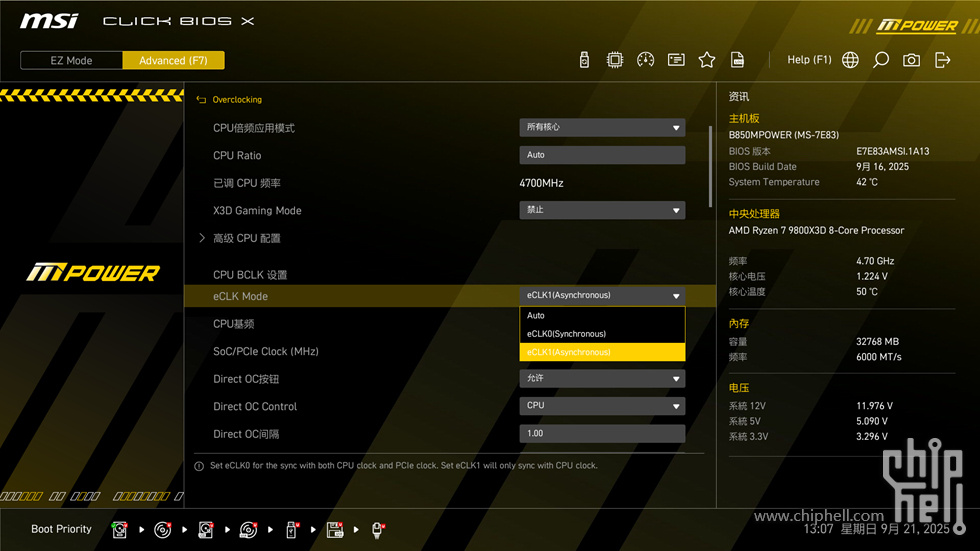Viewport: 980px width, 551px height.
Task: Open the X3D Gaming Mode dropdown
Action: (602, 210)
